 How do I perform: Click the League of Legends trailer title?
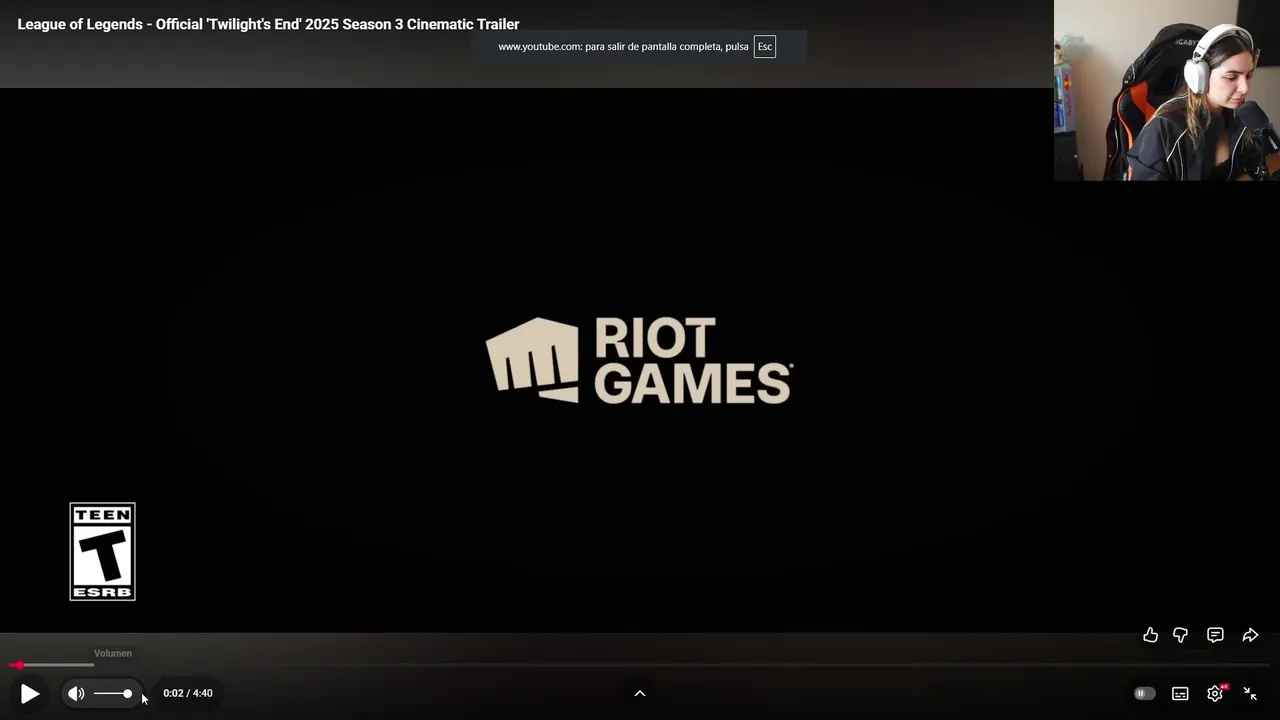(x=268, y=24)
